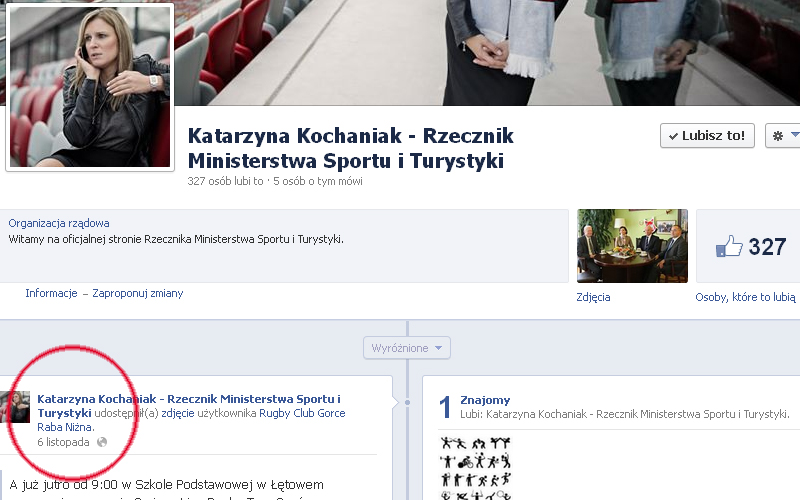Click the Lubisz to! button

[x=707, y=136]
